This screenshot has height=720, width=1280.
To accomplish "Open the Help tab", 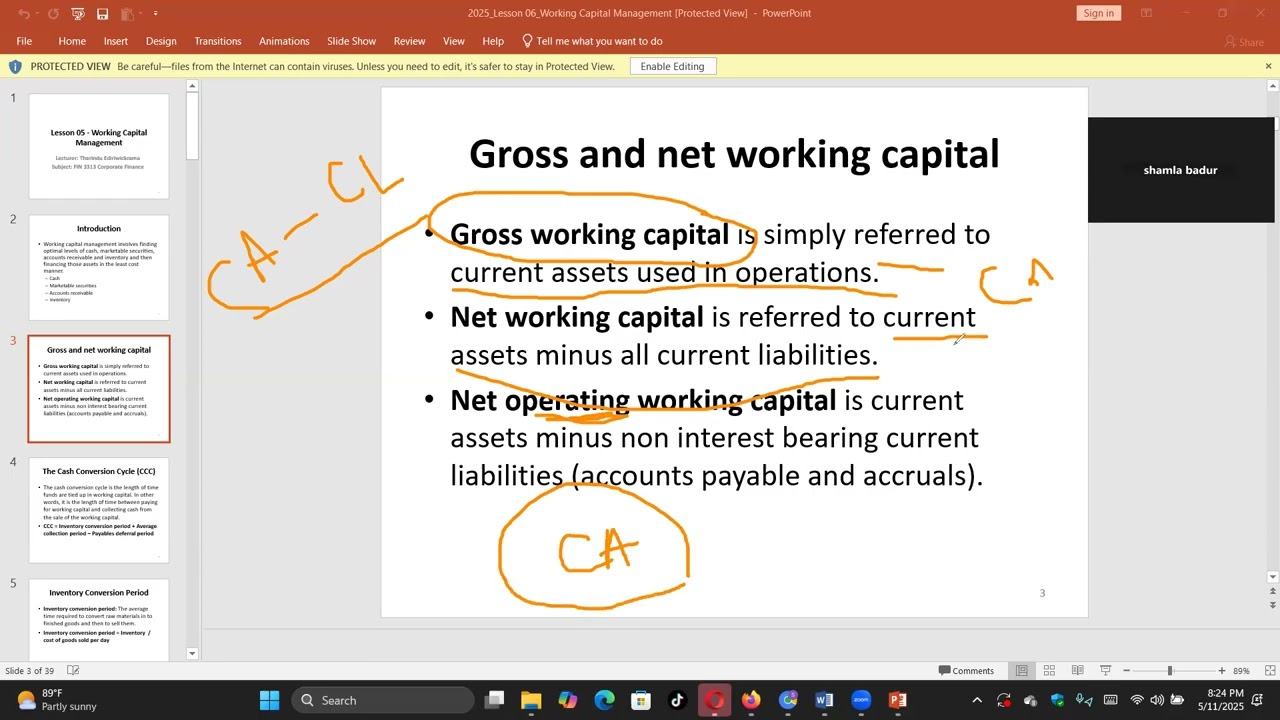I will pyautogui.click(x=493, y=41).
